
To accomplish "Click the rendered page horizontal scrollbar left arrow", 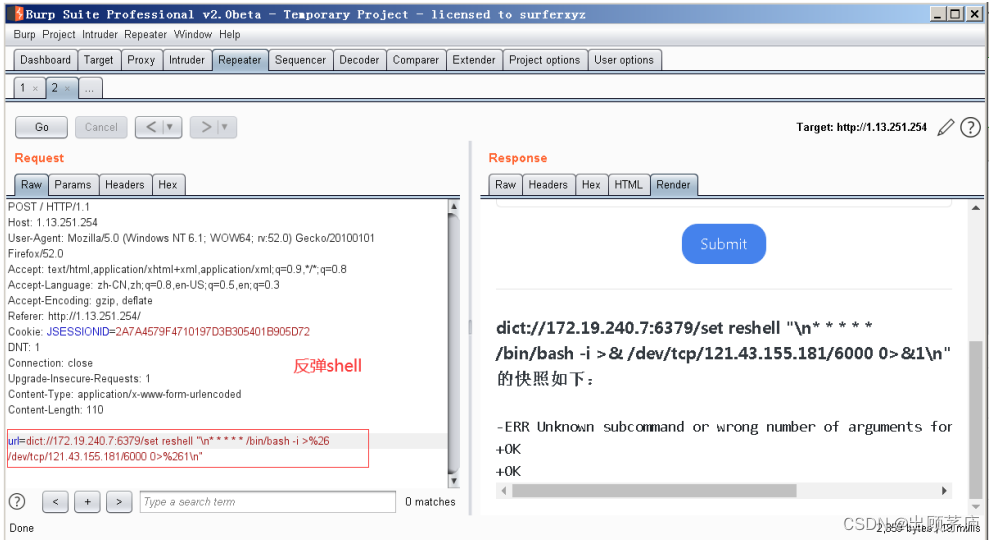I will coord(504,491).
